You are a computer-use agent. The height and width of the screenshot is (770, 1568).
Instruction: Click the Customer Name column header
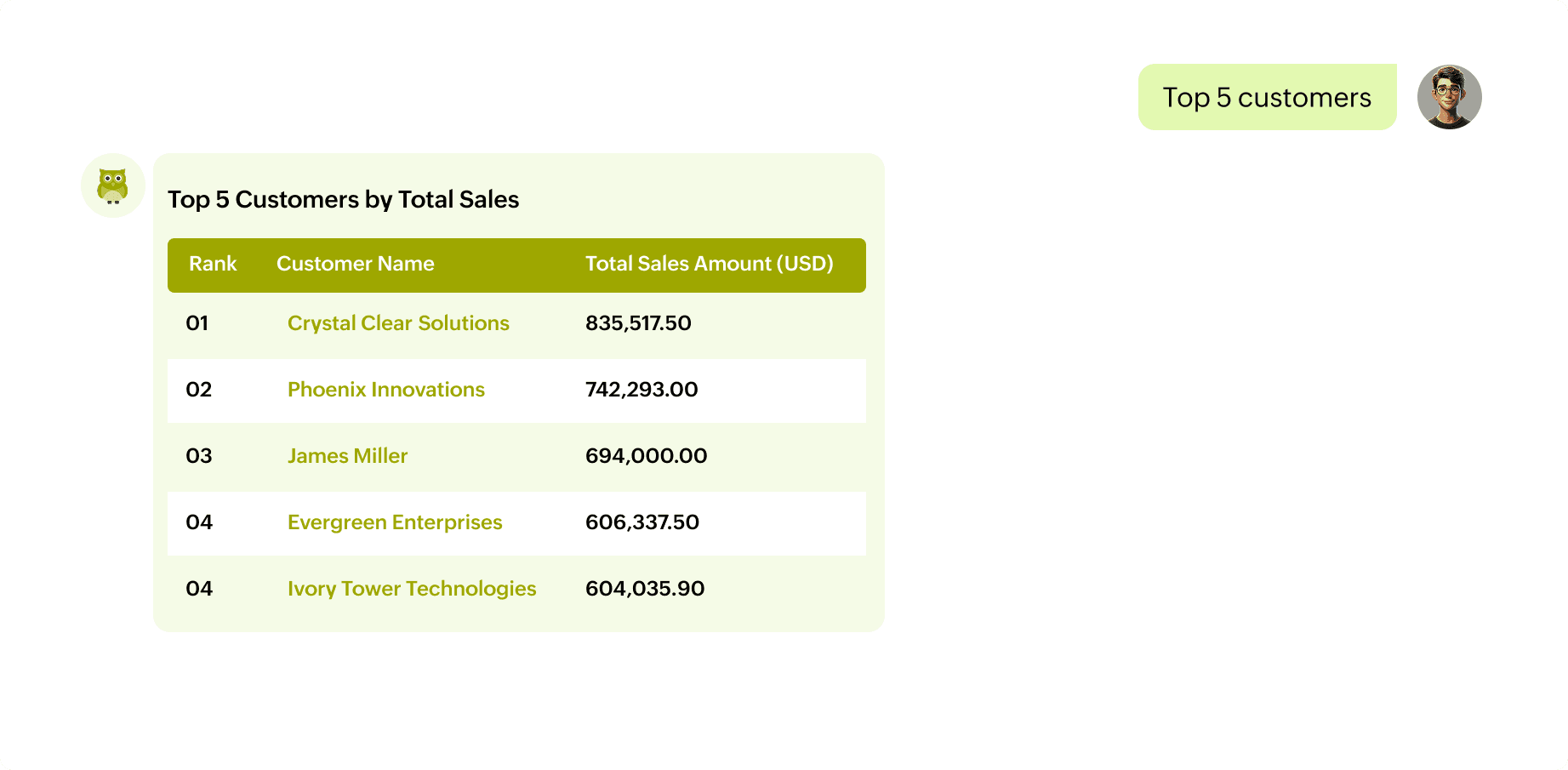pos(355,264)
